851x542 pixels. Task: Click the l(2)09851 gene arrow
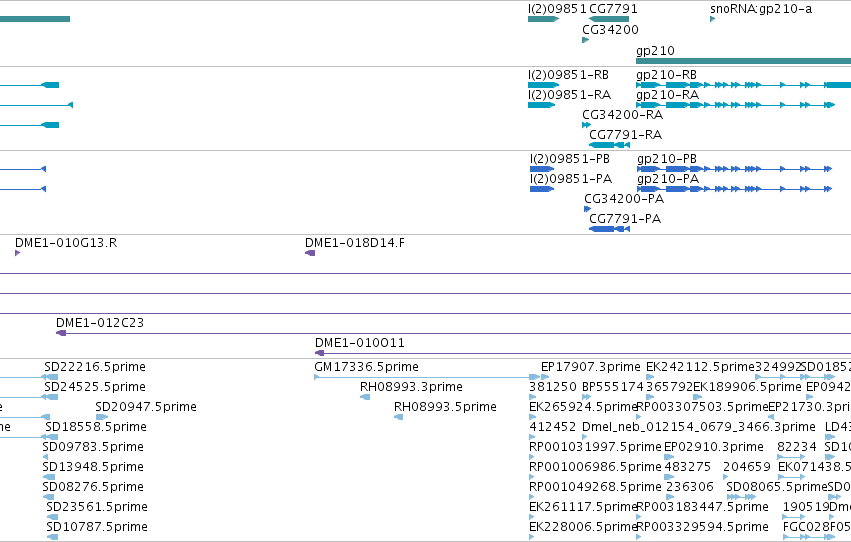pos(543,19)
